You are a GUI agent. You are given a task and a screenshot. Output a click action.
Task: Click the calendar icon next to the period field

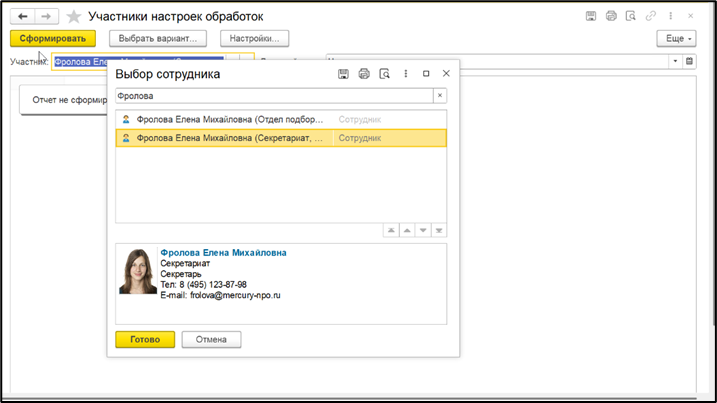690,61
